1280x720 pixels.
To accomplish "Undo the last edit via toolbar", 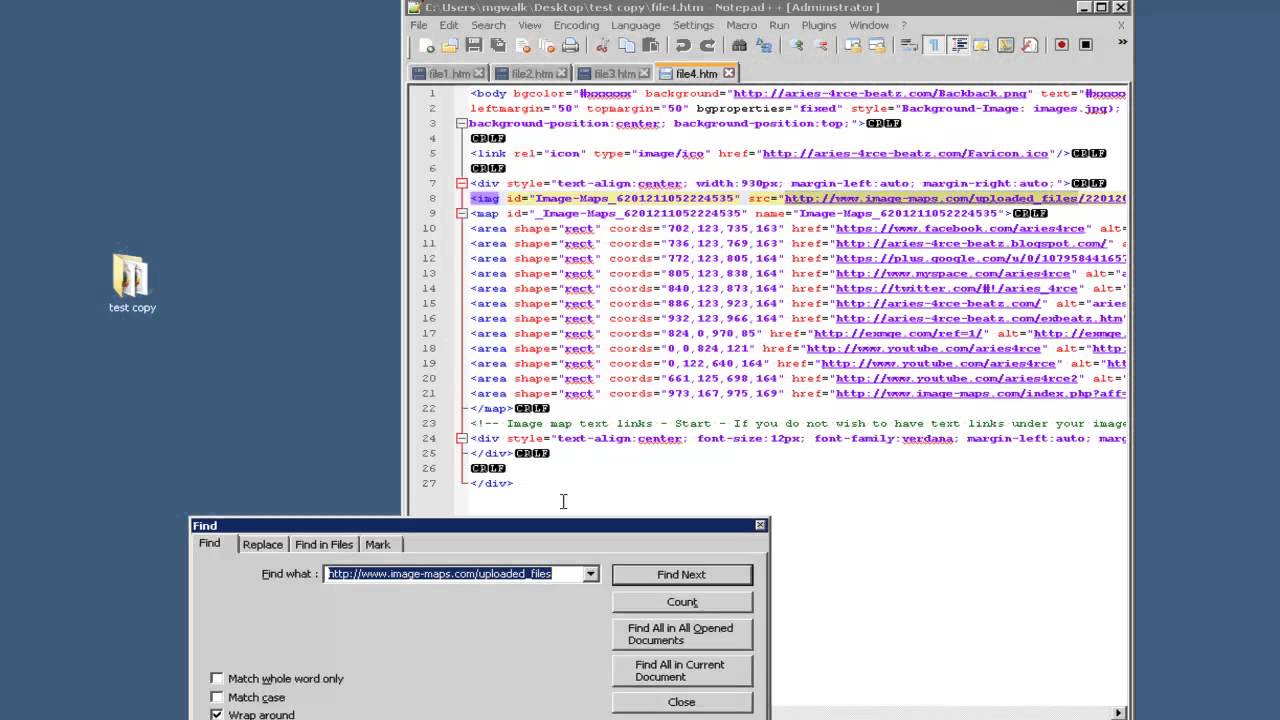I will 683,45.
